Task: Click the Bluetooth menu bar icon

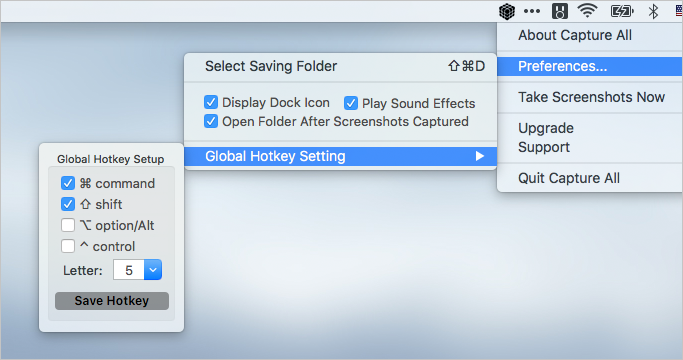Action: (x=653, y=11)
